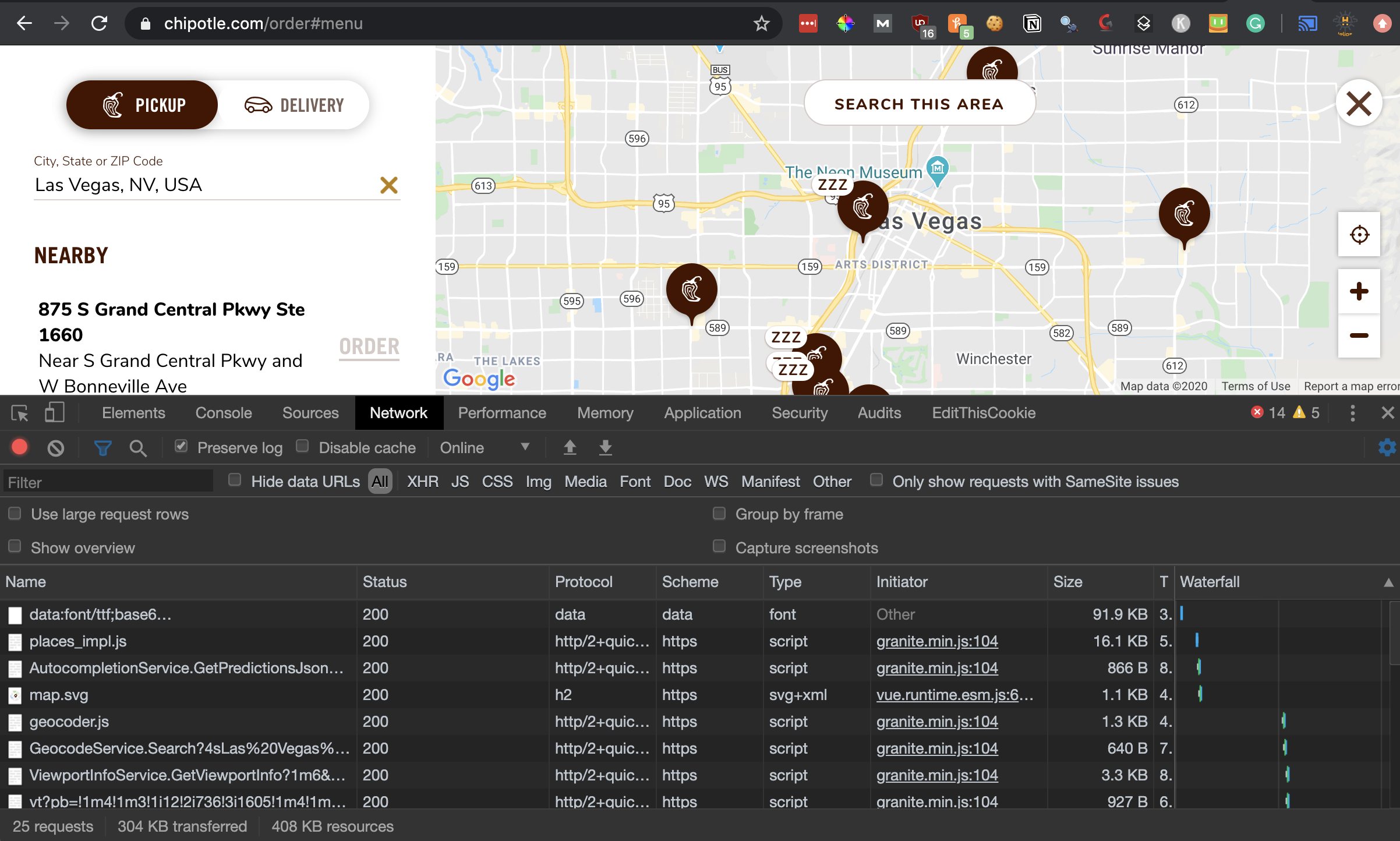Clear the Las Vegas location input
This screenshot has height=841, width=1400.
click(x=389, y=185)
